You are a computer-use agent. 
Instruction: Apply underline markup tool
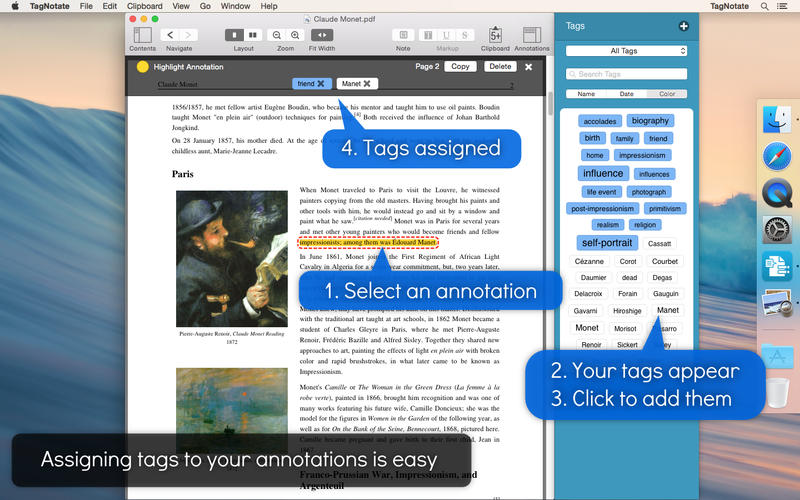446,35
